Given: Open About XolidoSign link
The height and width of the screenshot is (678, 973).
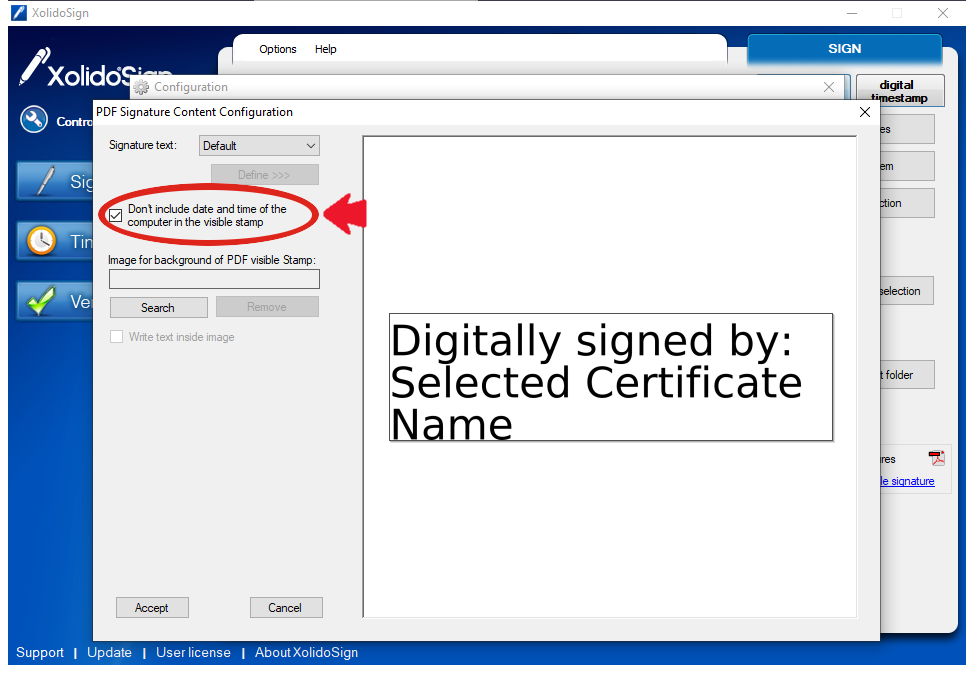Looking at the screenshot, I should (x=307, y=653).
